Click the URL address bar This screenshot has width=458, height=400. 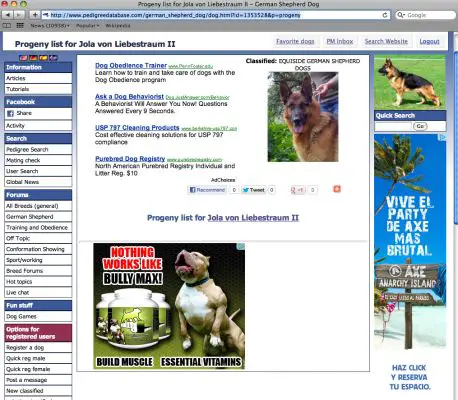(x=216, y=15)
